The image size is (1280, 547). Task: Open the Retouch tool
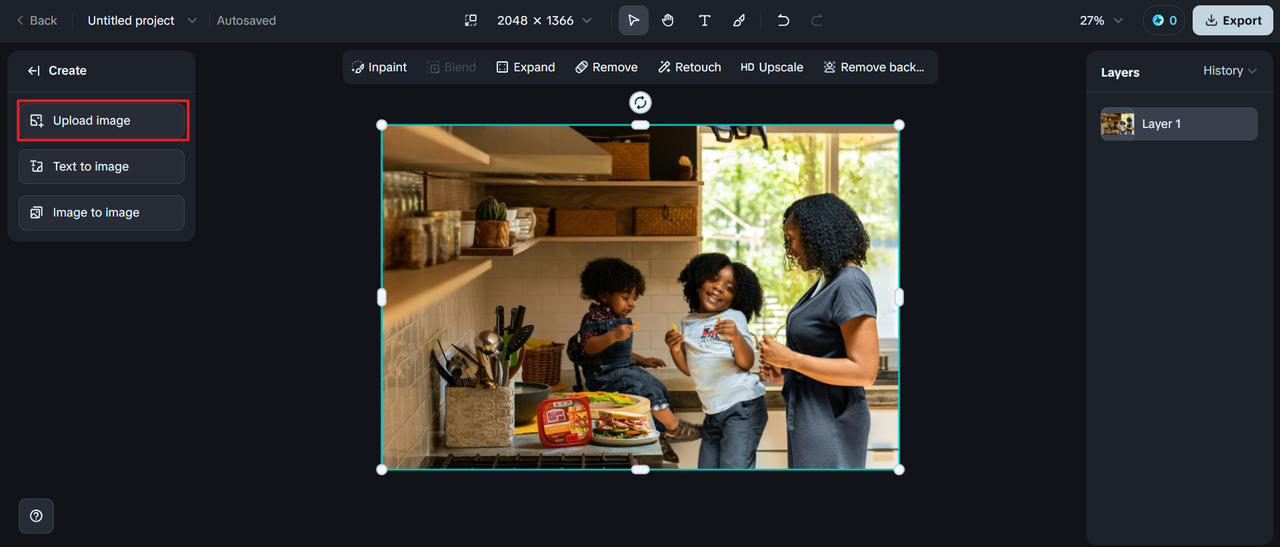pyautogui.click(x=689, y=67)
